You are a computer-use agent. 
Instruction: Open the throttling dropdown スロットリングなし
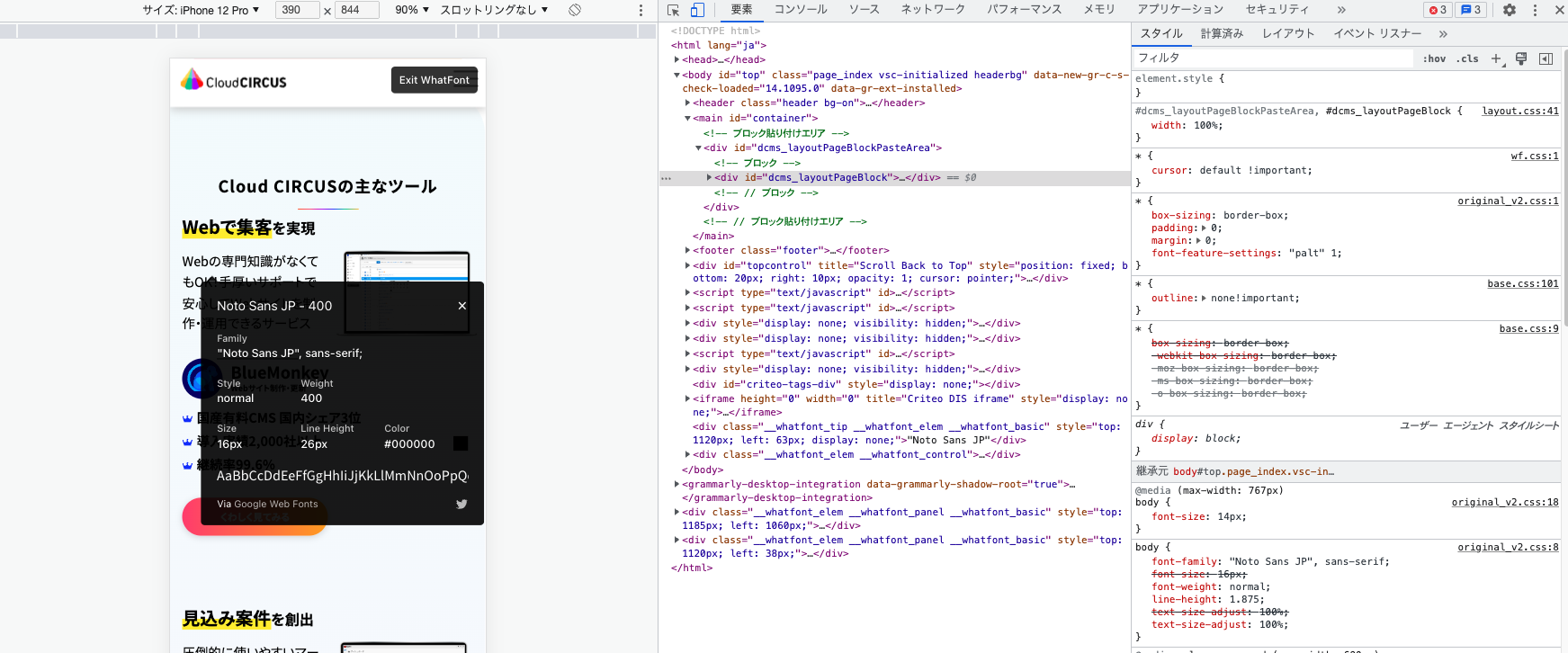coord(494,10)
